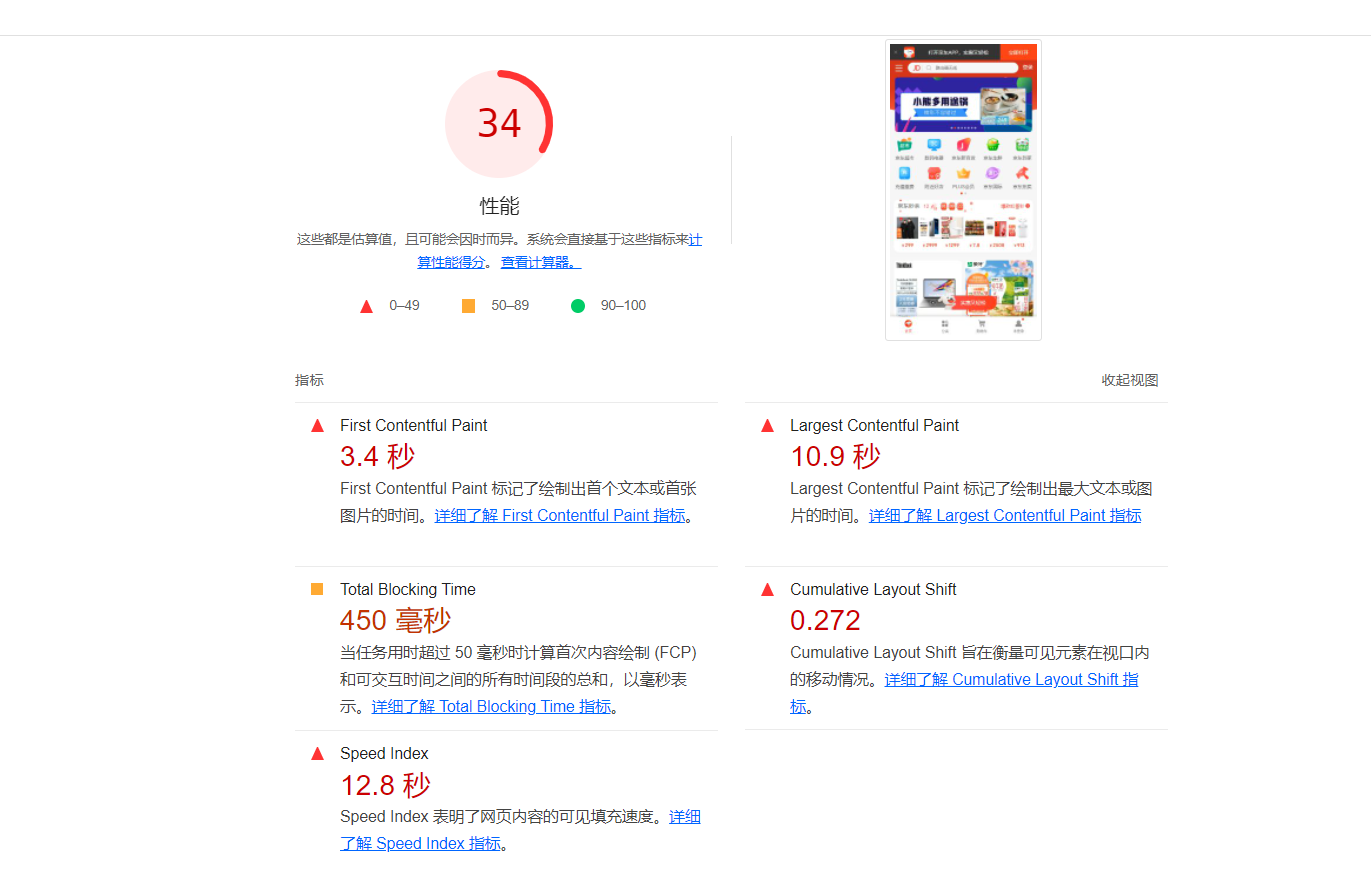The width and height of the screenshot is (1371, 873).
Task: Click the orange square 50–89 legend icon
Action: [x=468, y=306]
